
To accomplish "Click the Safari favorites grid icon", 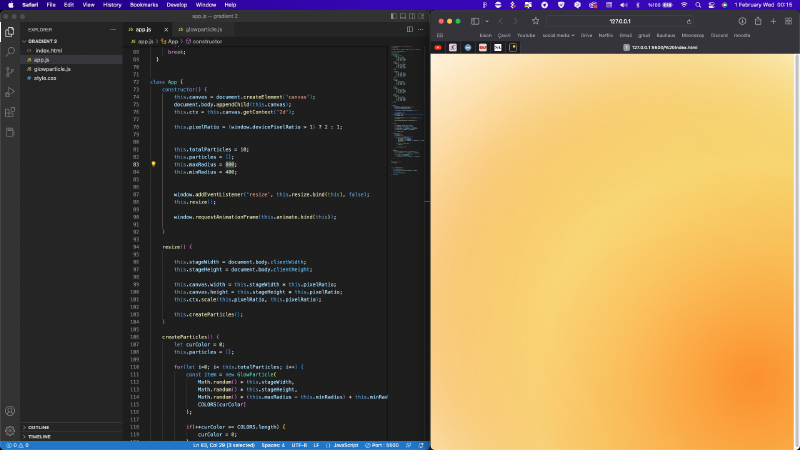I will pos(440,36).
